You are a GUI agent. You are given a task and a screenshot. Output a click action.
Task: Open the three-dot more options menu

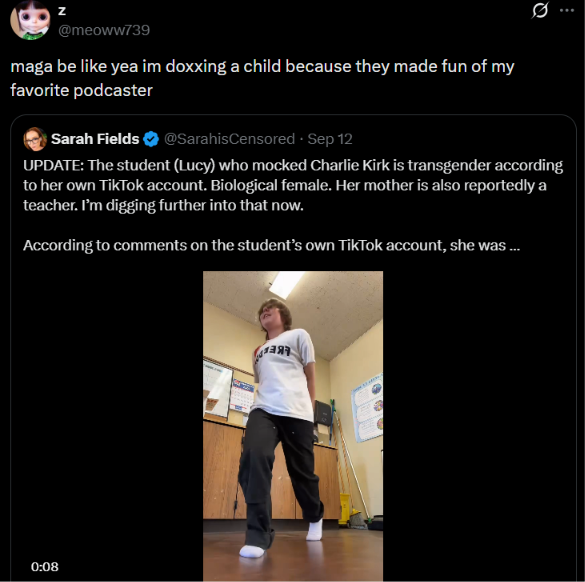tap(567, 10)
